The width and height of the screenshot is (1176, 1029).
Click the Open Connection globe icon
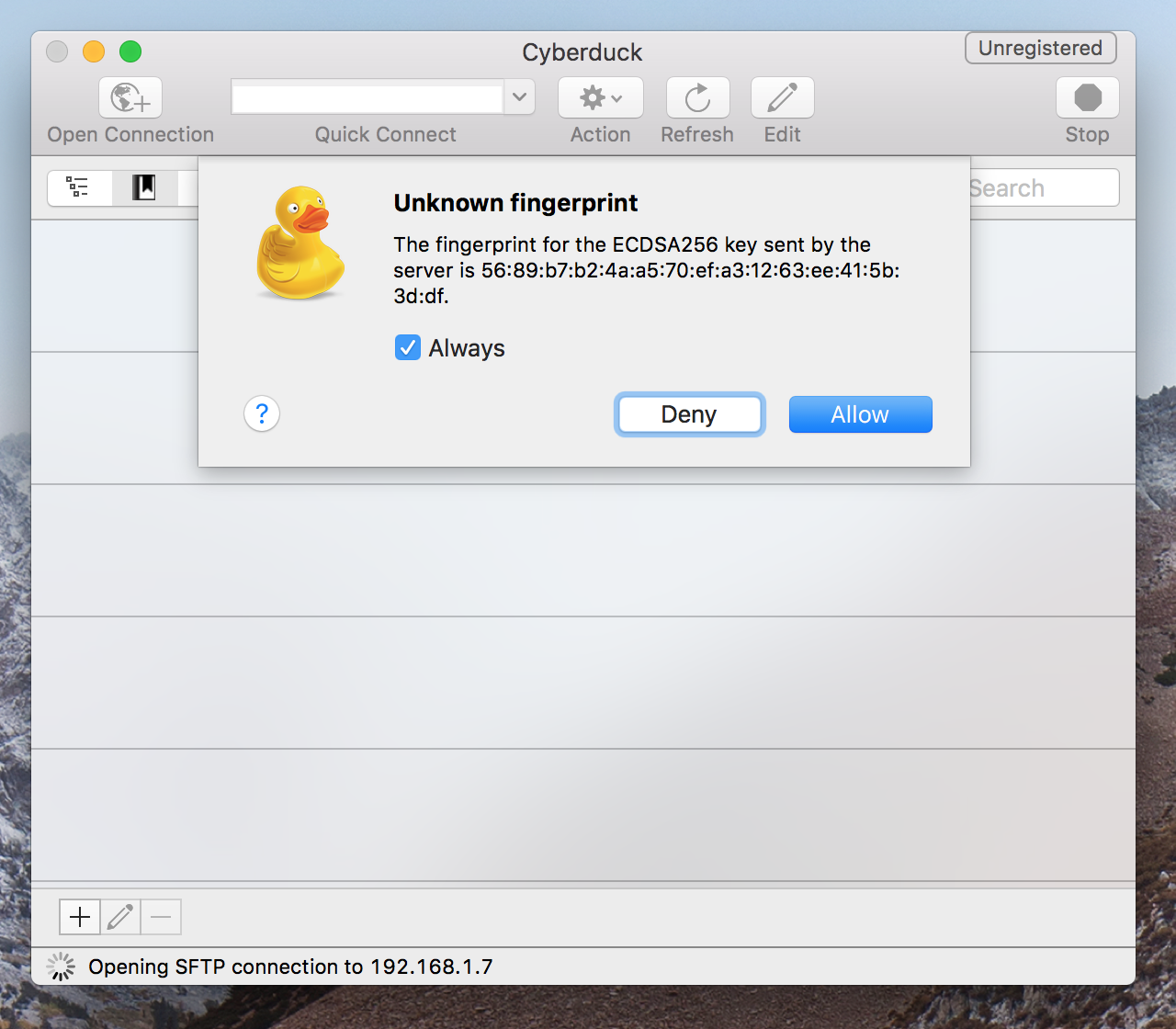(x=130, y=97)
